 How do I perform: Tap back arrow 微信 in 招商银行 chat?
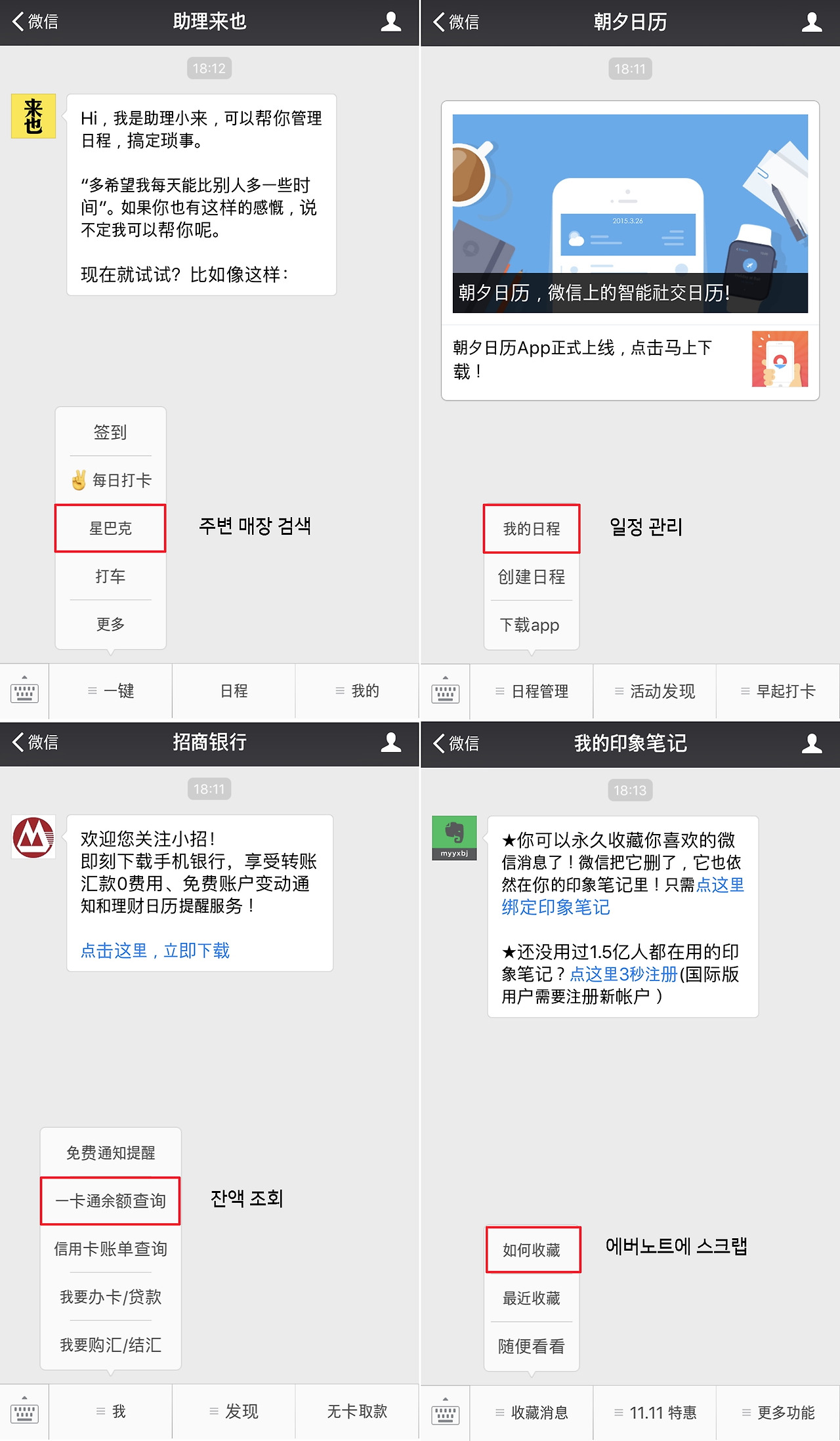(35, 742)
